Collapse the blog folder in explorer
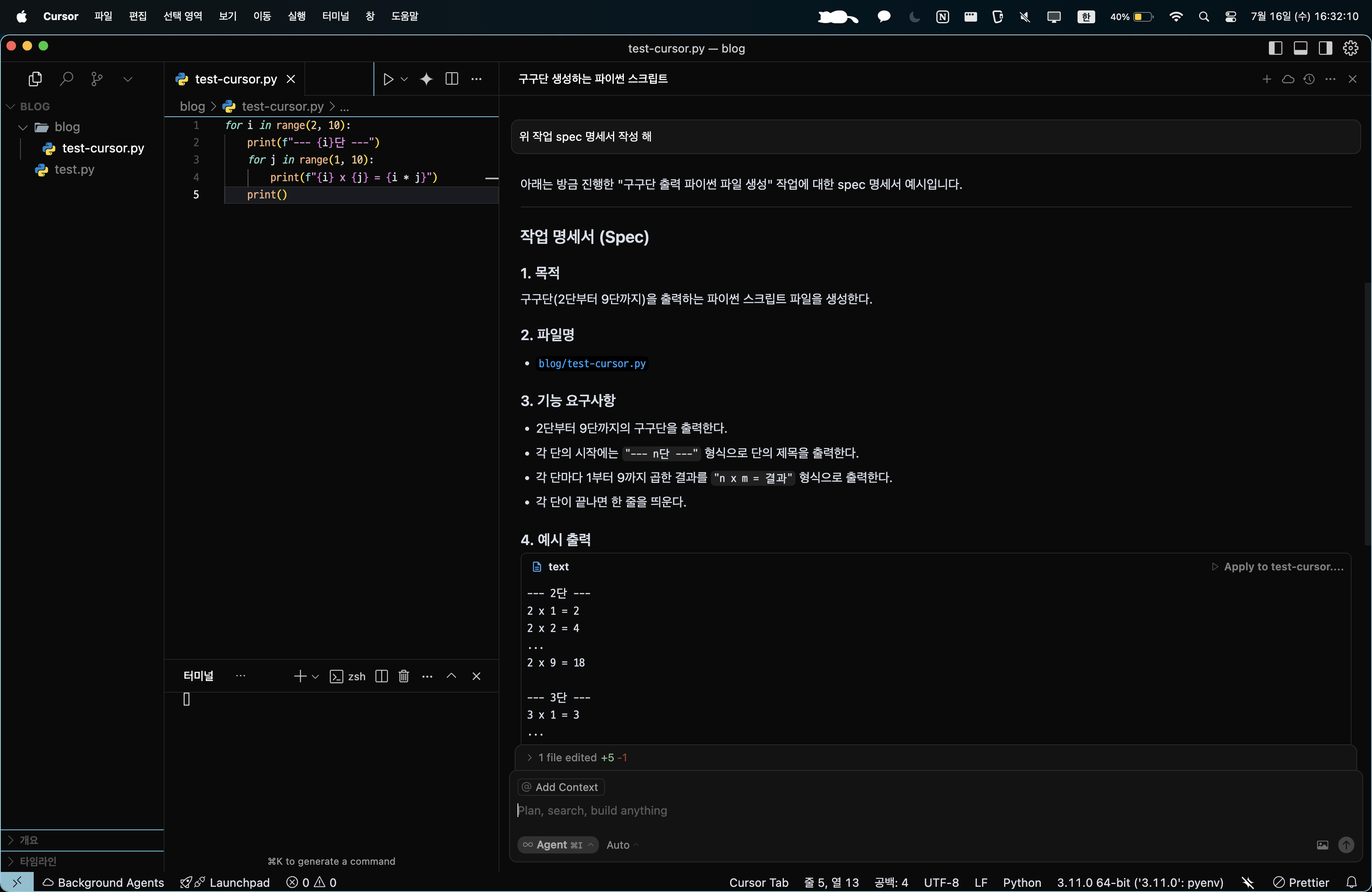The image size is (1372, 892). pyautogui.click(x=23, y=127)
